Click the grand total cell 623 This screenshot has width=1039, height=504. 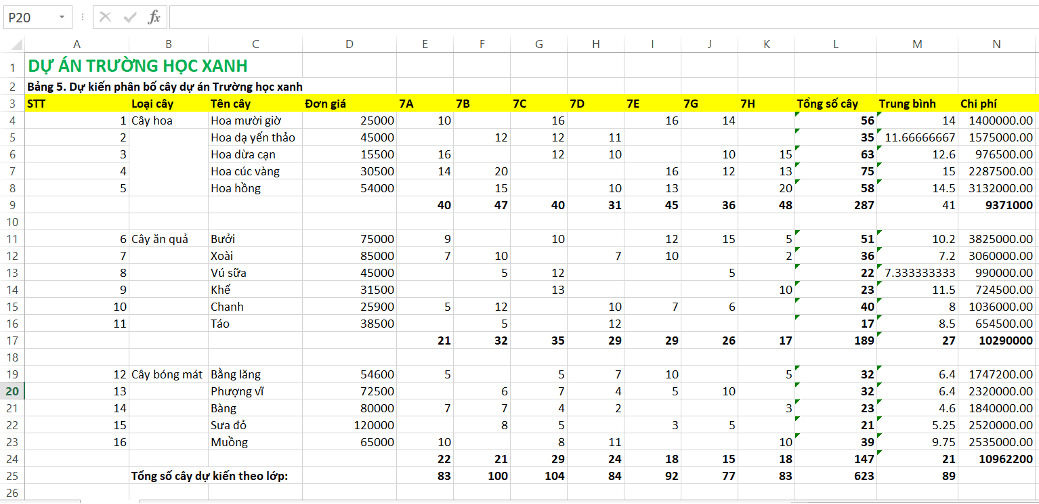(x=835, y=476)
